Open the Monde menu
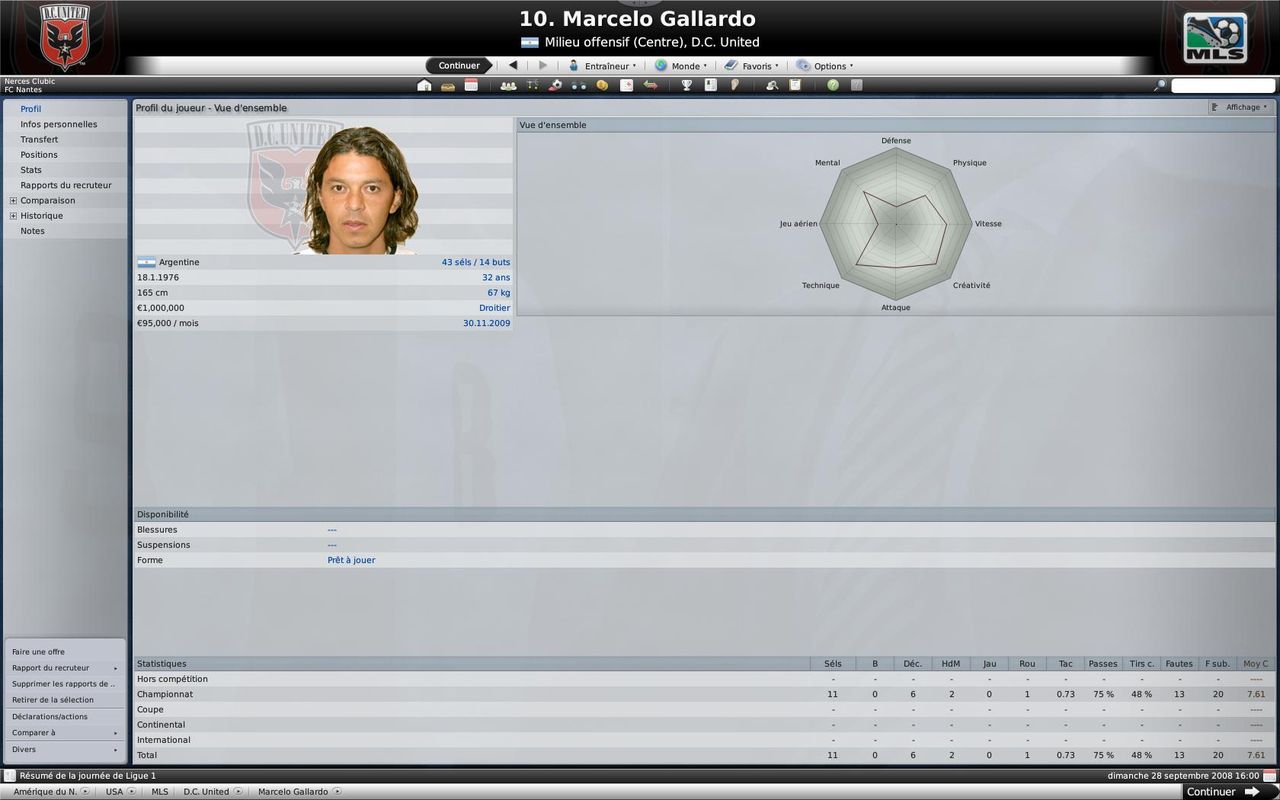 point(681,66)
